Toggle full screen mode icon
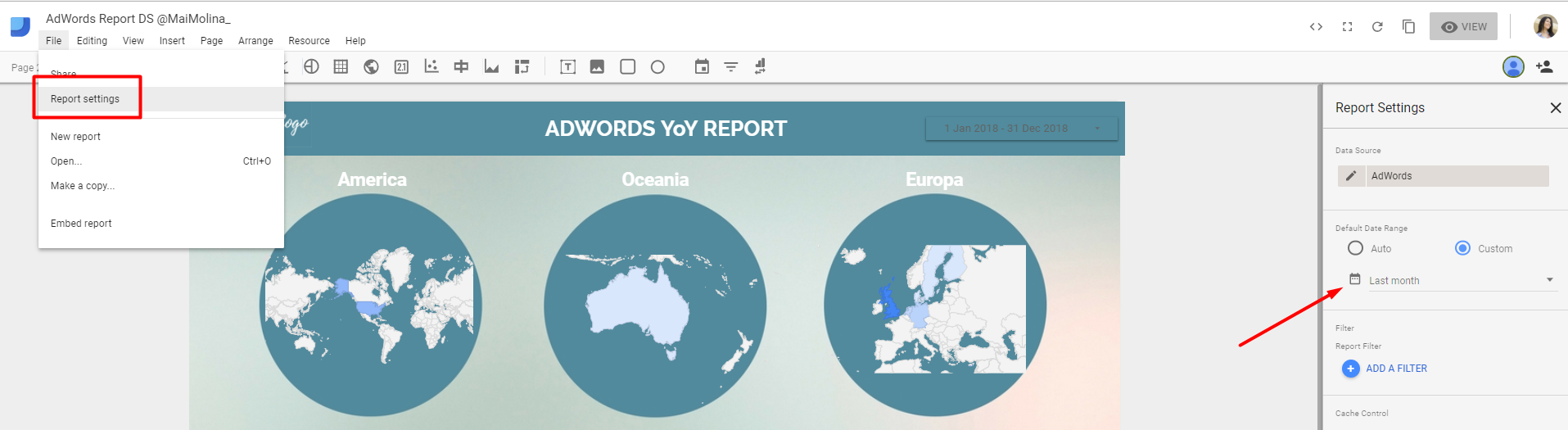The width and height of the screenshot is (1568, 430). (x=1347, y=27)
